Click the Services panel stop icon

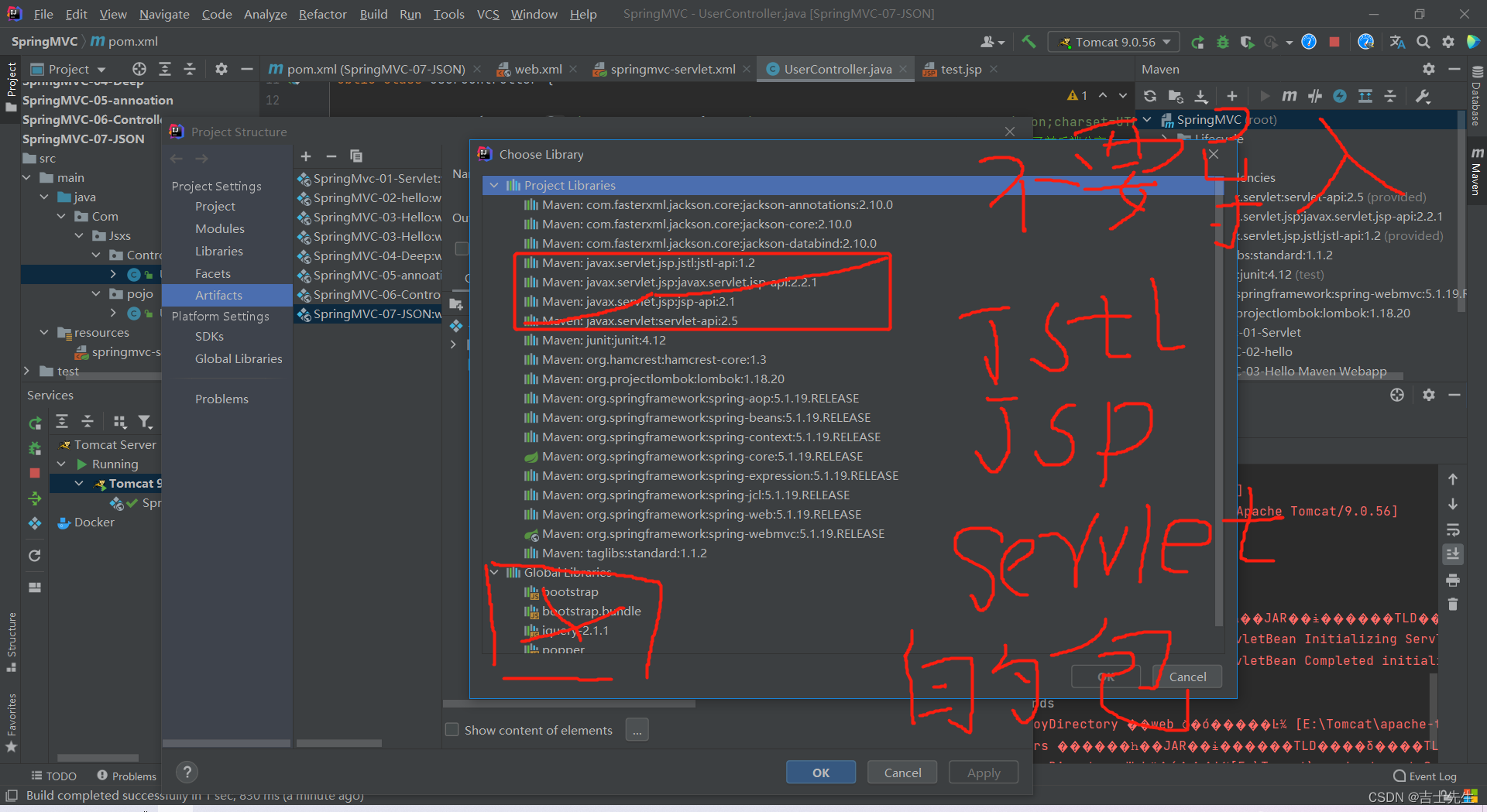point(35,473)
